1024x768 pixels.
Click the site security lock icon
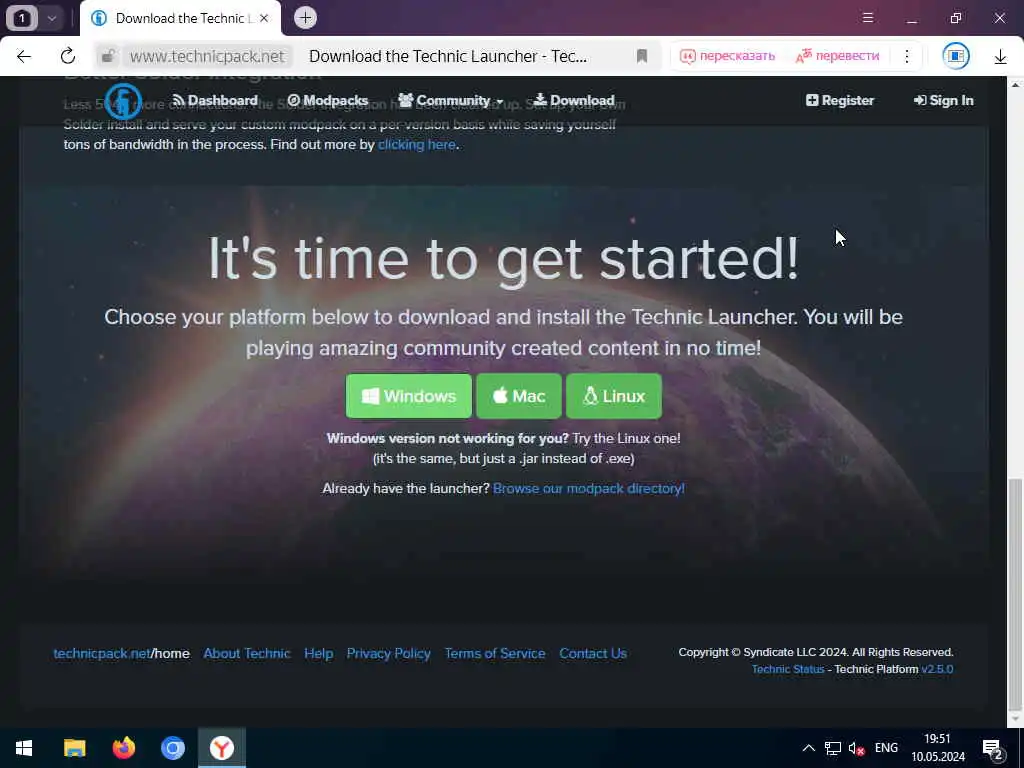tap(108, 56)
